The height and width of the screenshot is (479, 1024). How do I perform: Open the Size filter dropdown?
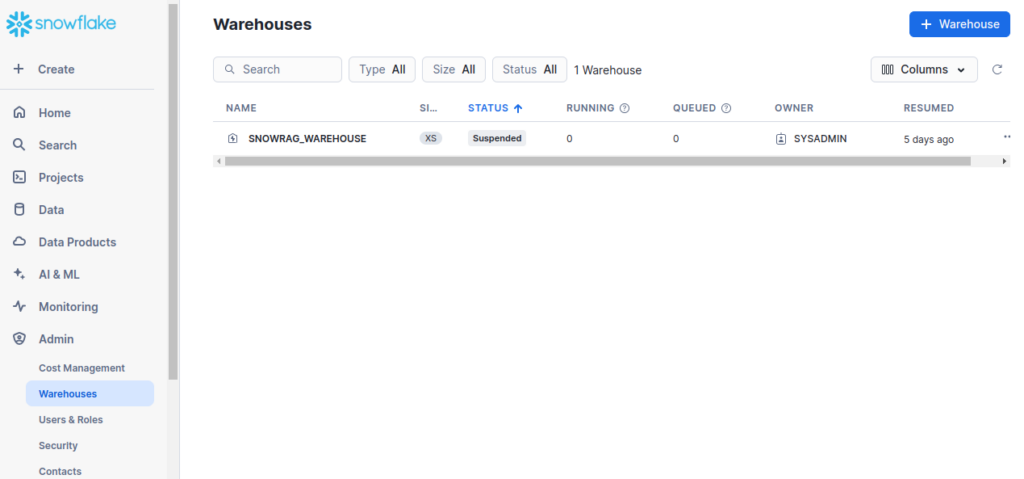pos(454,69)
